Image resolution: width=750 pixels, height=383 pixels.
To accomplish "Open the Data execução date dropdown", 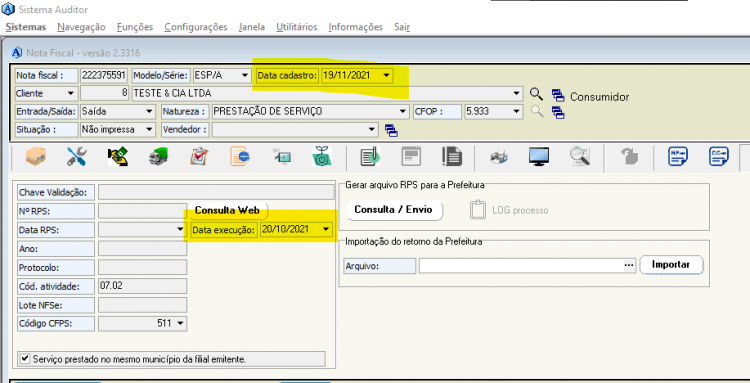I will (x=326, y=230).
